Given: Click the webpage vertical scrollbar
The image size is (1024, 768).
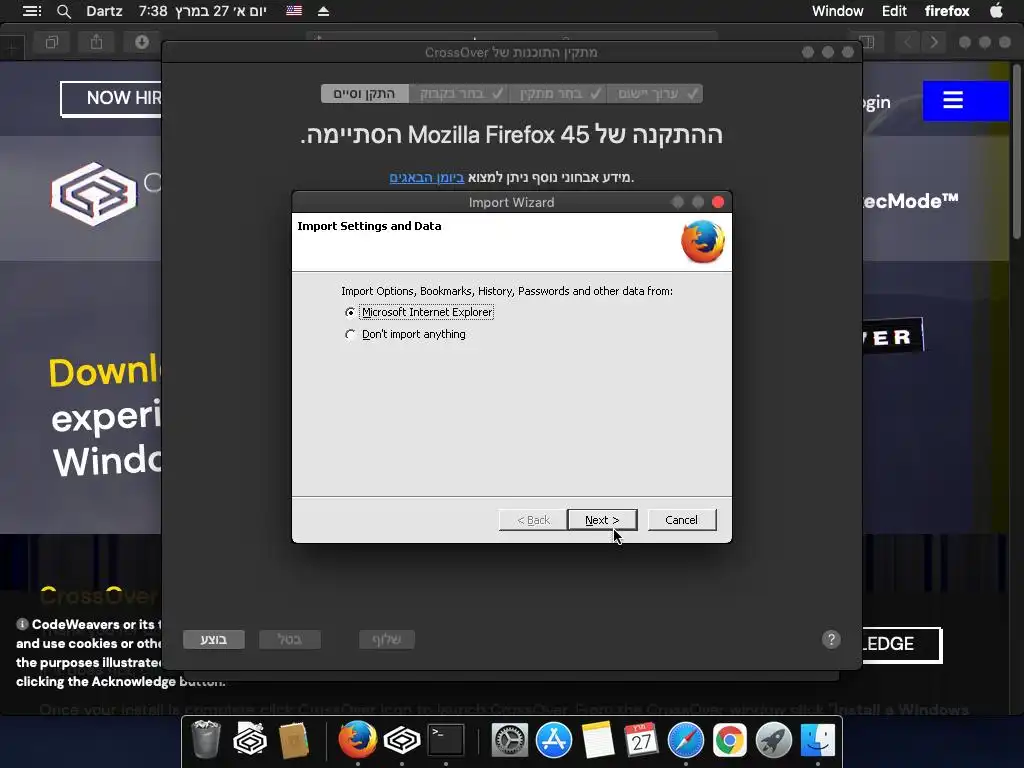Looking at the screenshot, I should pyautogui.click(x=1016, y=151).
